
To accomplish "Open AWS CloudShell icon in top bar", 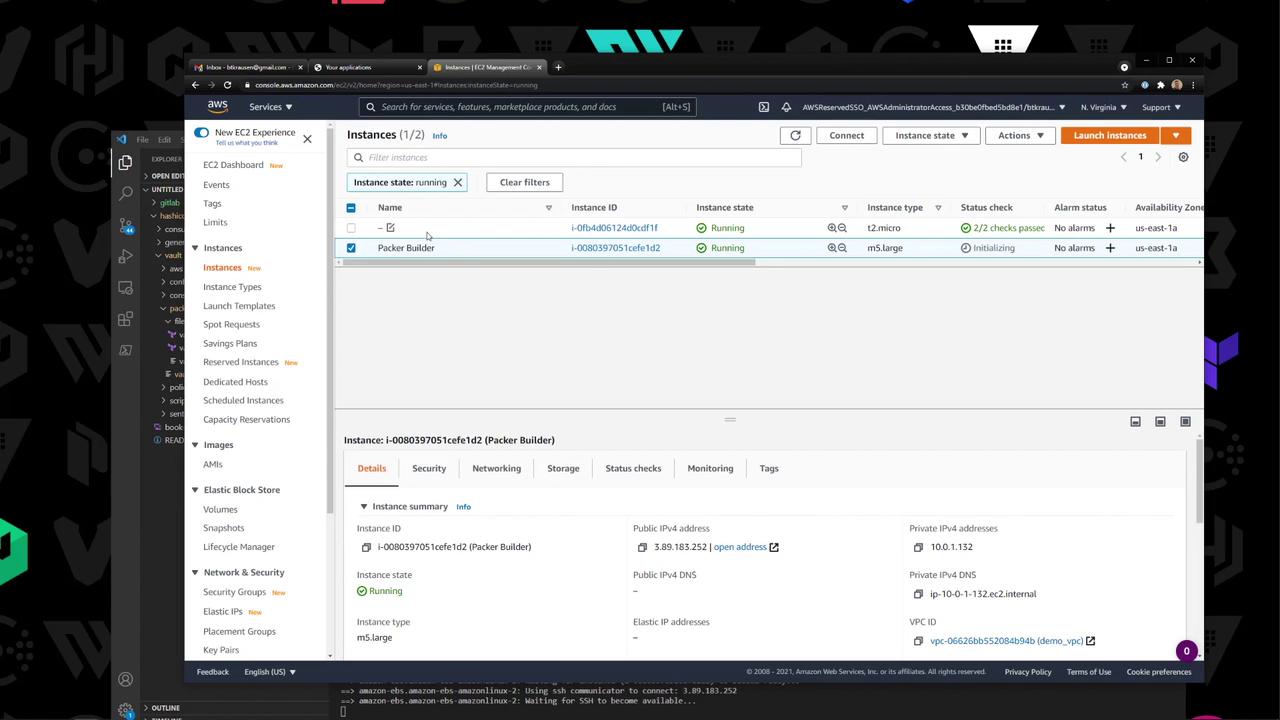I will (x=763, y=107).
